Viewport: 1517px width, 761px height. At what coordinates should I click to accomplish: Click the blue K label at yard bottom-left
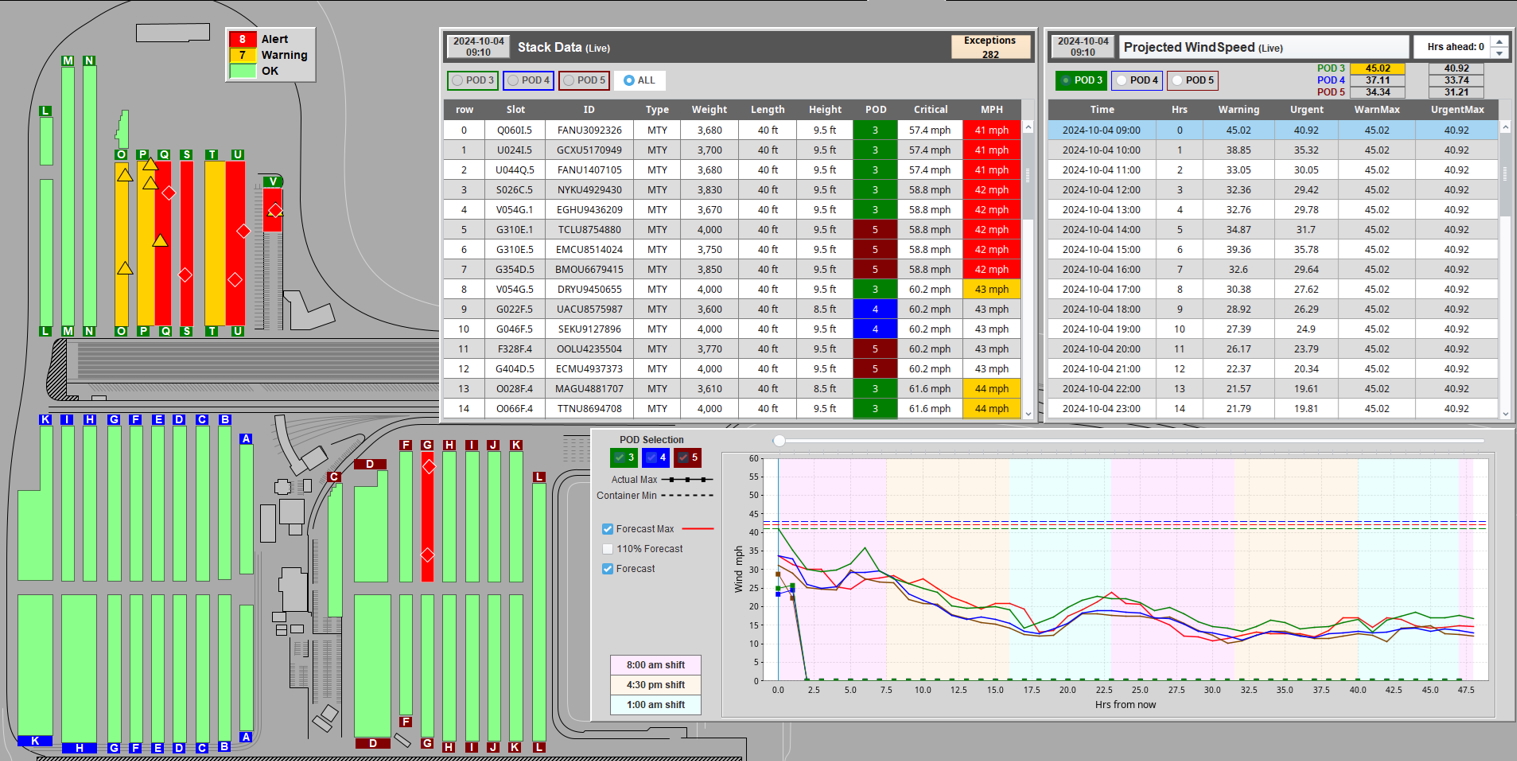[35, 741]
